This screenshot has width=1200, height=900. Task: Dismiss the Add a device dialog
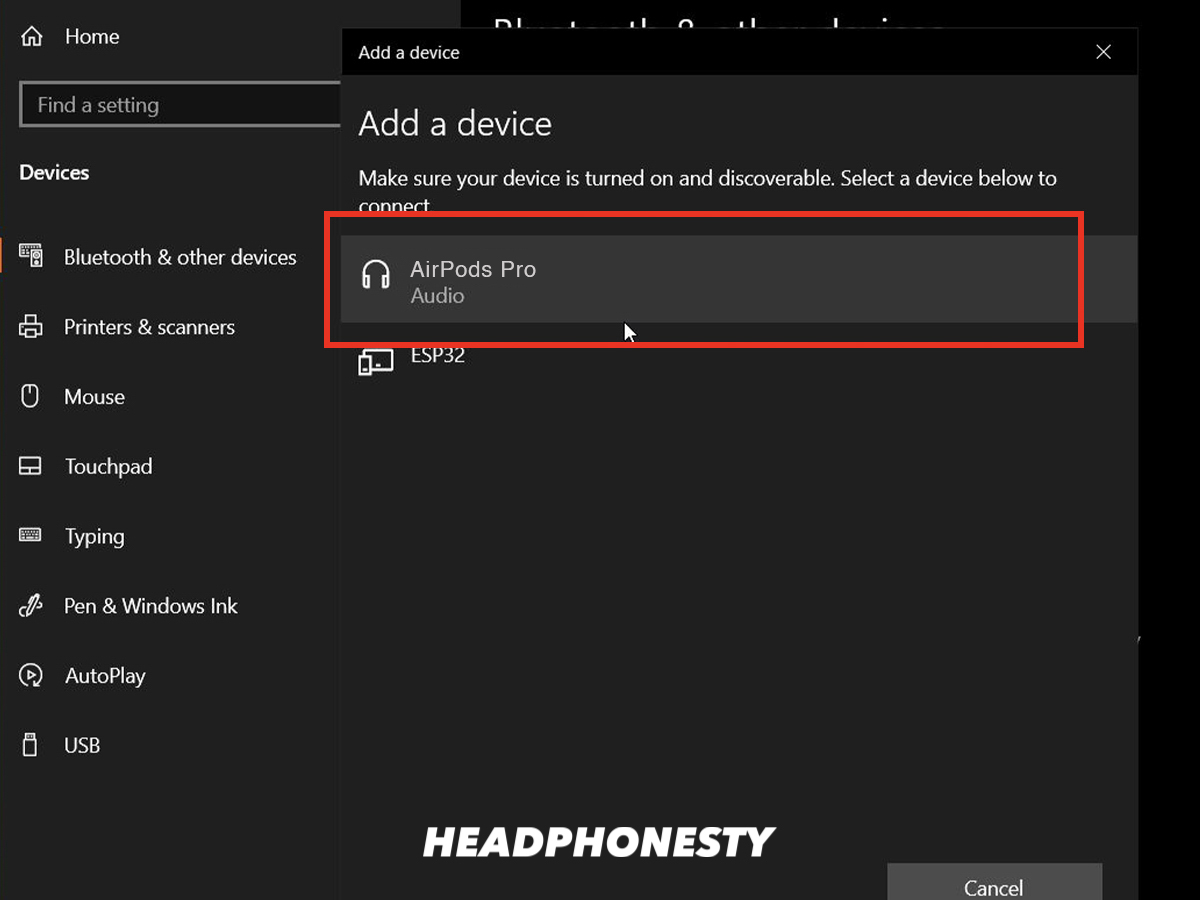(x=1103, y=51)
